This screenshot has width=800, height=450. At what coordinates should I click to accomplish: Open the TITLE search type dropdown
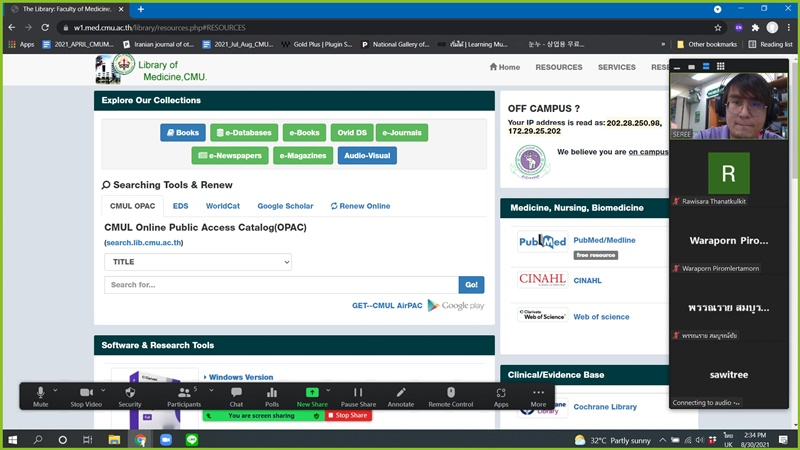198,262
